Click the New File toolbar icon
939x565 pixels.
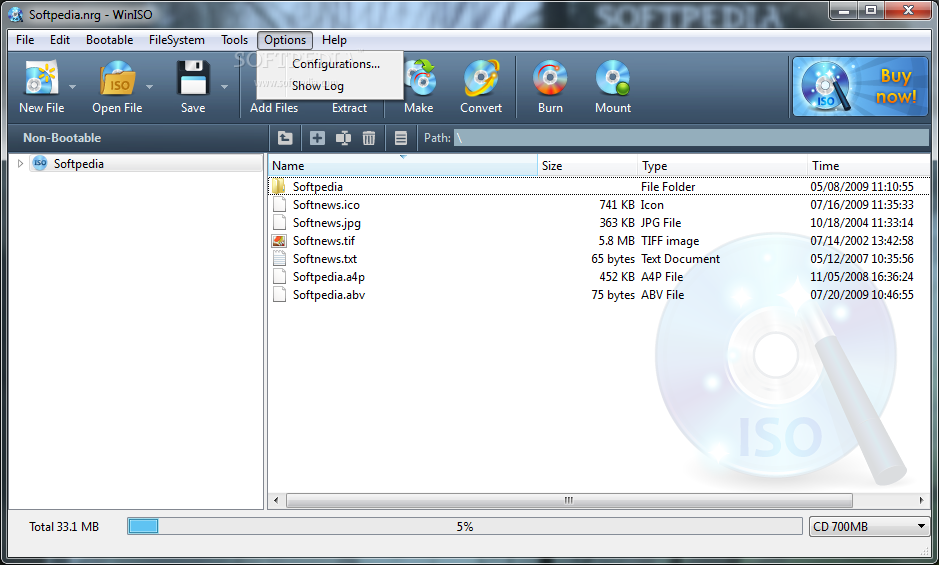(41, 78)
